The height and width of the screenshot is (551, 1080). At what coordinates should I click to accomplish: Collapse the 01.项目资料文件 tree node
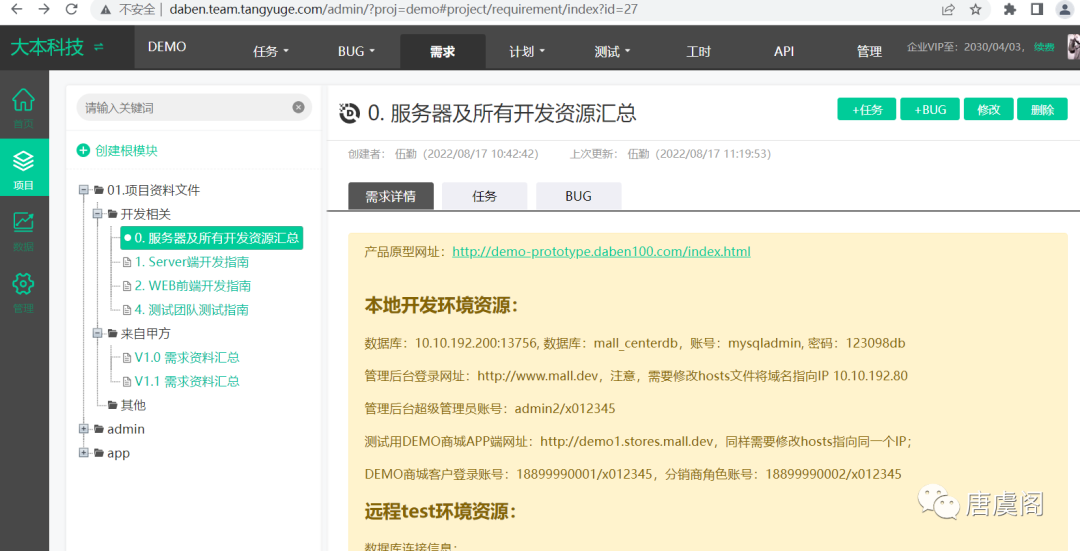[x=84, y=190]
